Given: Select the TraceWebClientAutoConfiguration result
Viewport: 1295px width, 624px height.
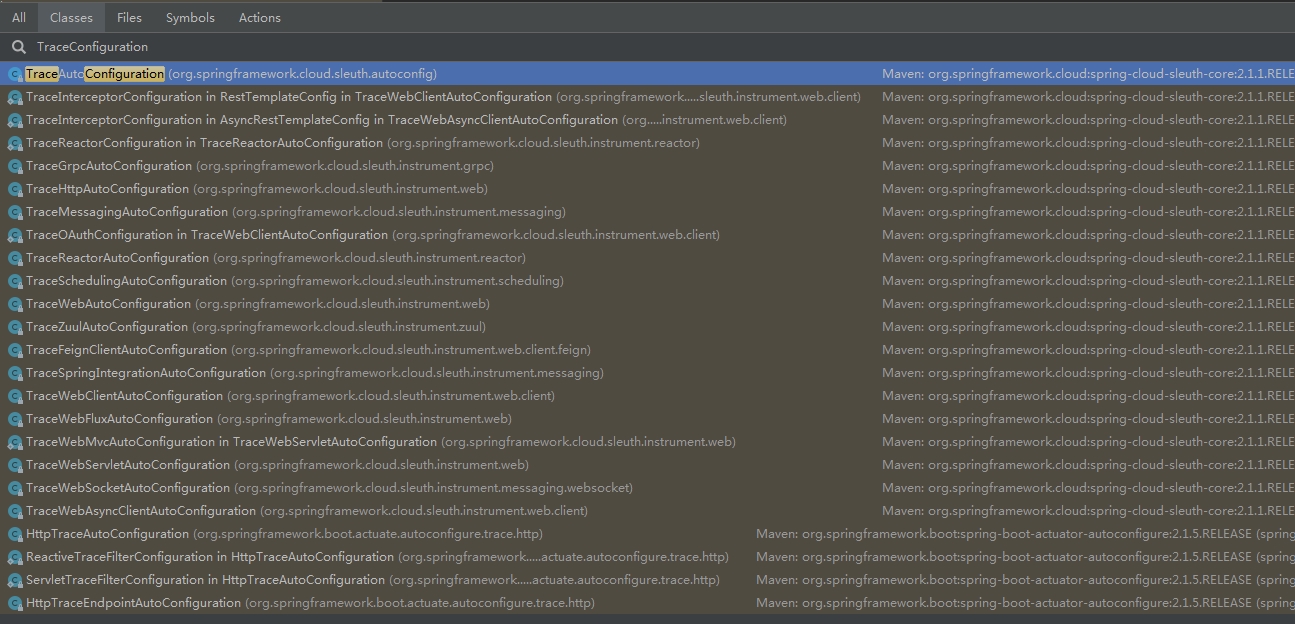Looking at the screenshot, I should coord(647,396).
